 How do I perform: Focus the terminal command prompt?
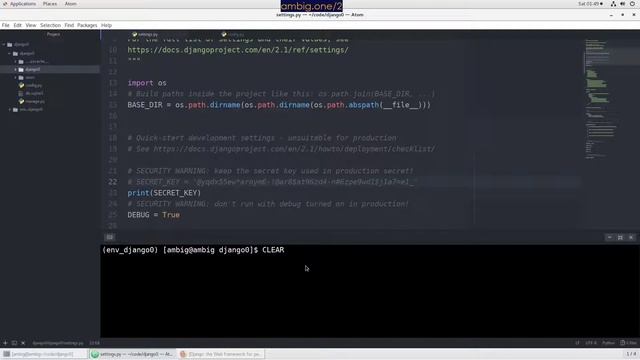(x=193, y=250)
